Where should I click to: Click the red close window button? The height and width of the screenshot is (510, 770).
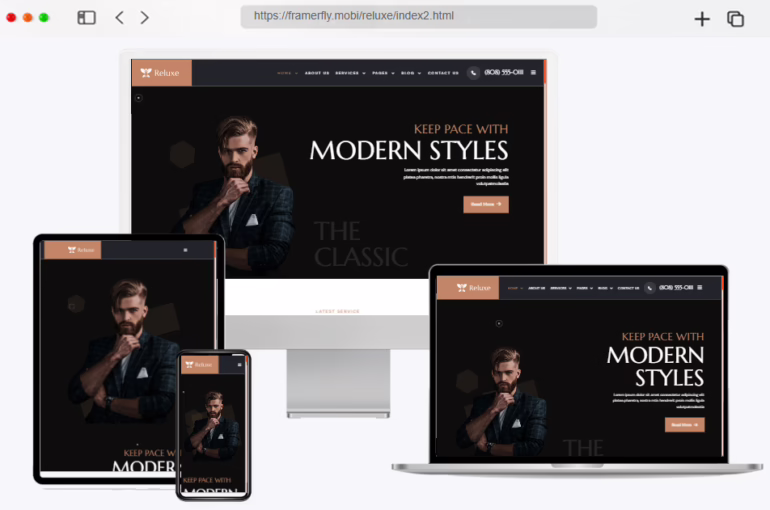11,18
